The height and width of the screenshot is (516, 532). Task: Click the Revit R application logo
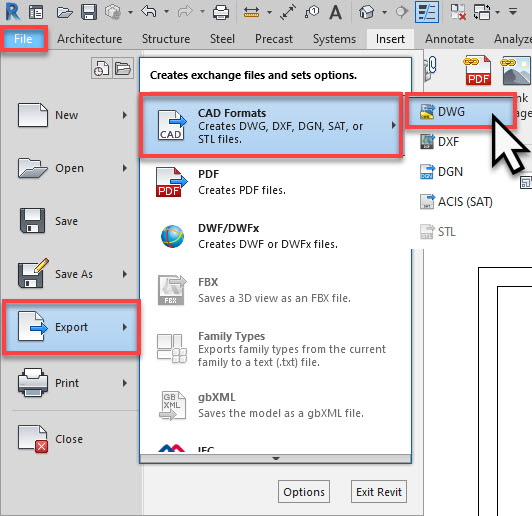pos(13,12)
